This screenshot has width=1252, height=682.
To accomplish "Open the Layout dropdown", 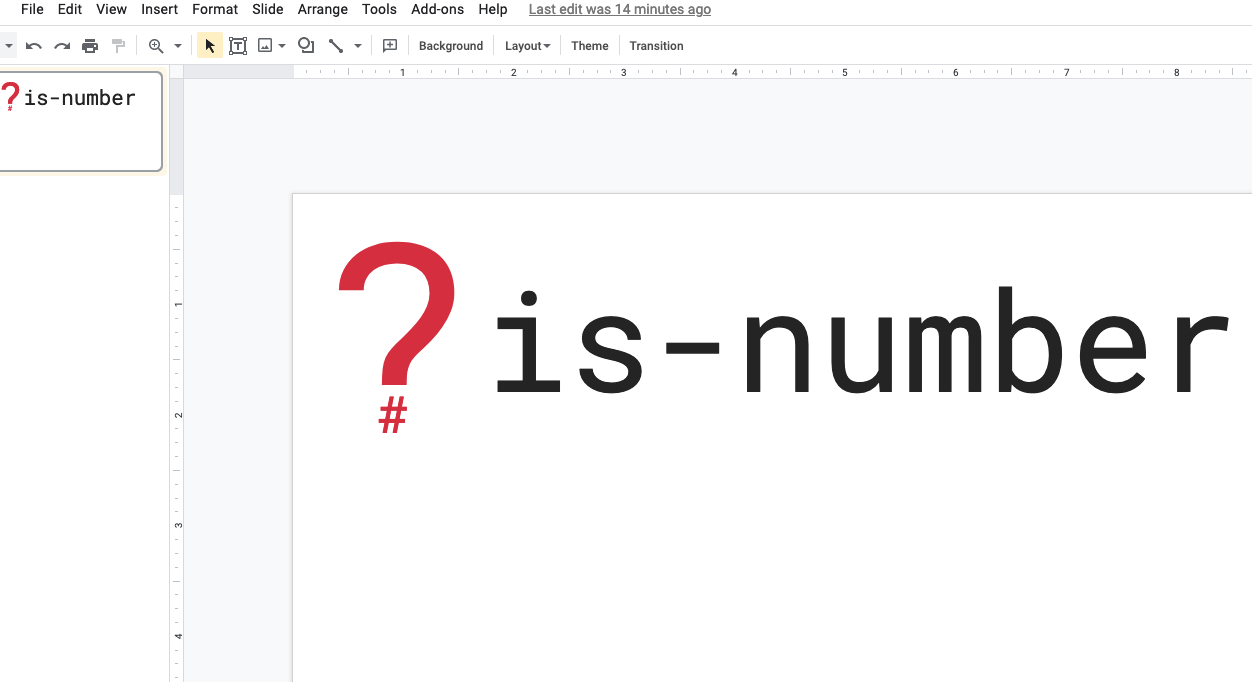I will [526, 46].
